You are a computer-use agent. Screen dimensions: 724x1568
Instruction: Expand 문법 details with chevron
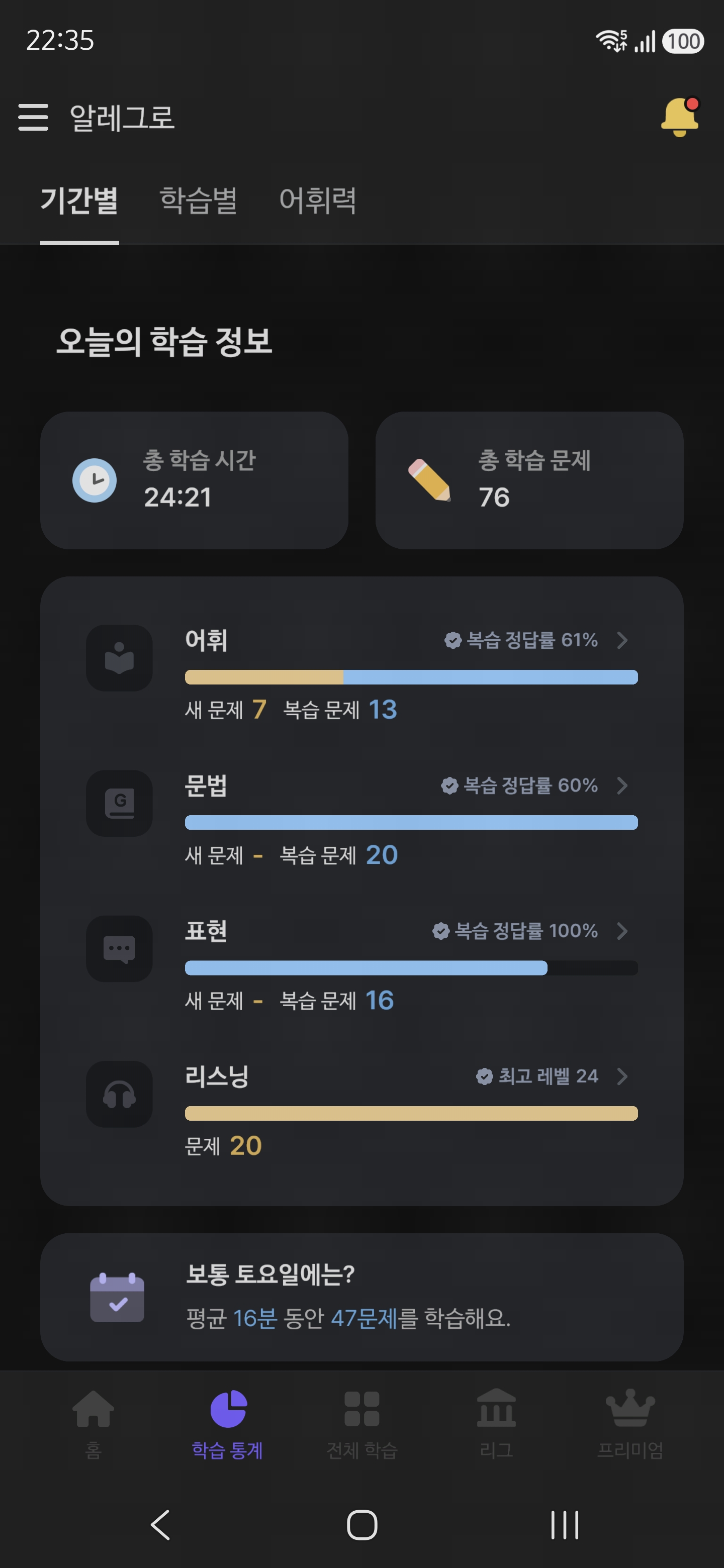622,786
